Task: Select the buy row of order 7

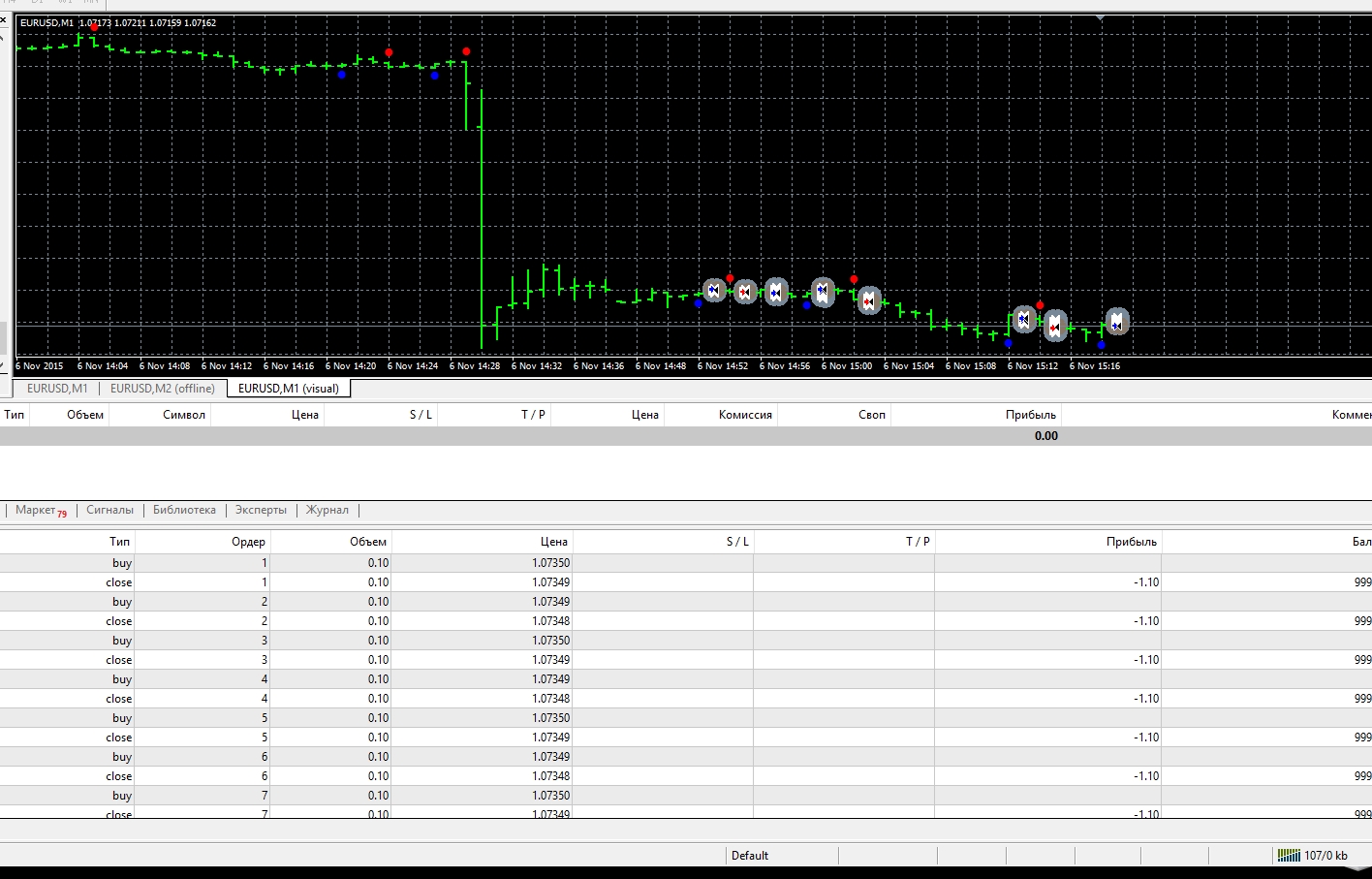Action: [686, 796]
